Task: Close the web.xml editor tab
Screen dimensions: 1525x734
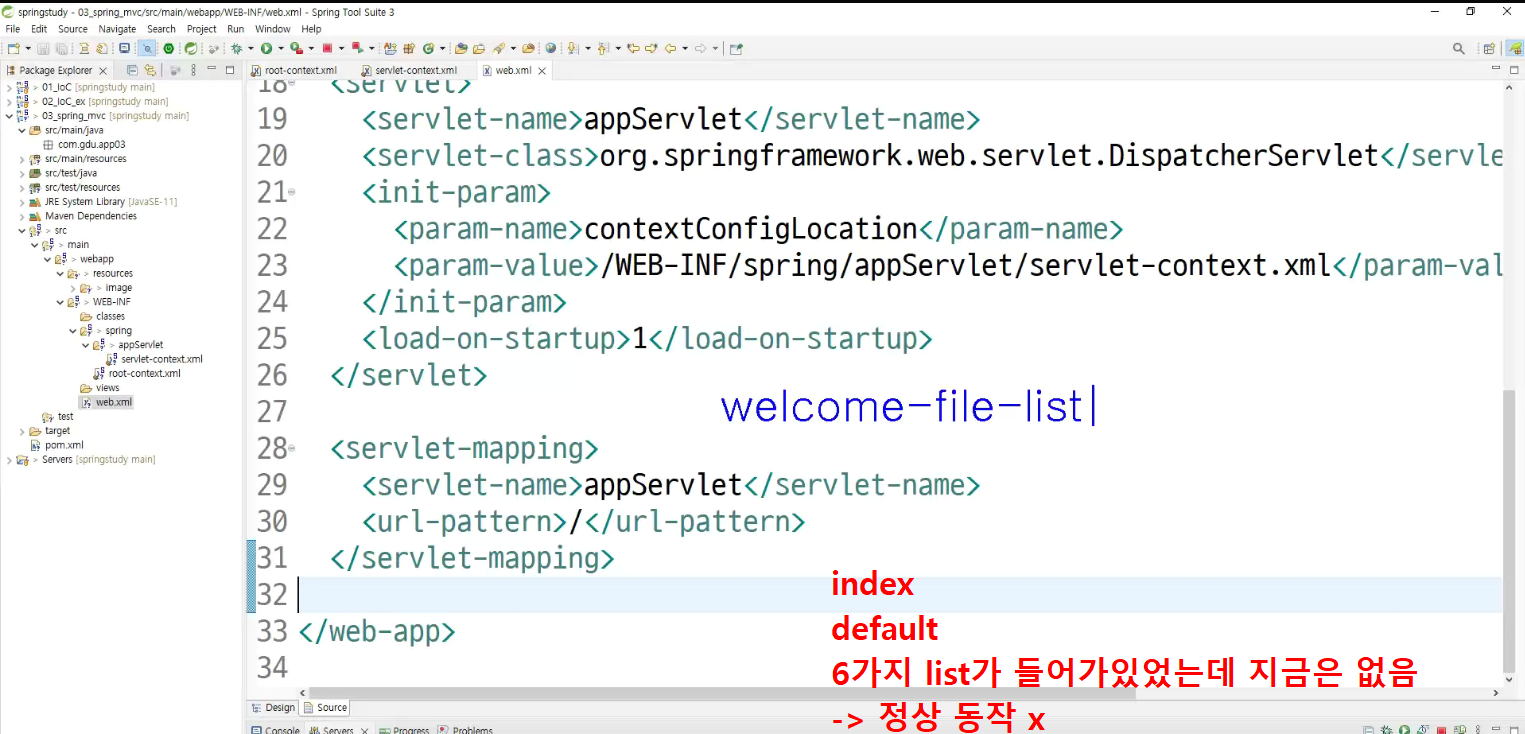Action: (542, 71)
